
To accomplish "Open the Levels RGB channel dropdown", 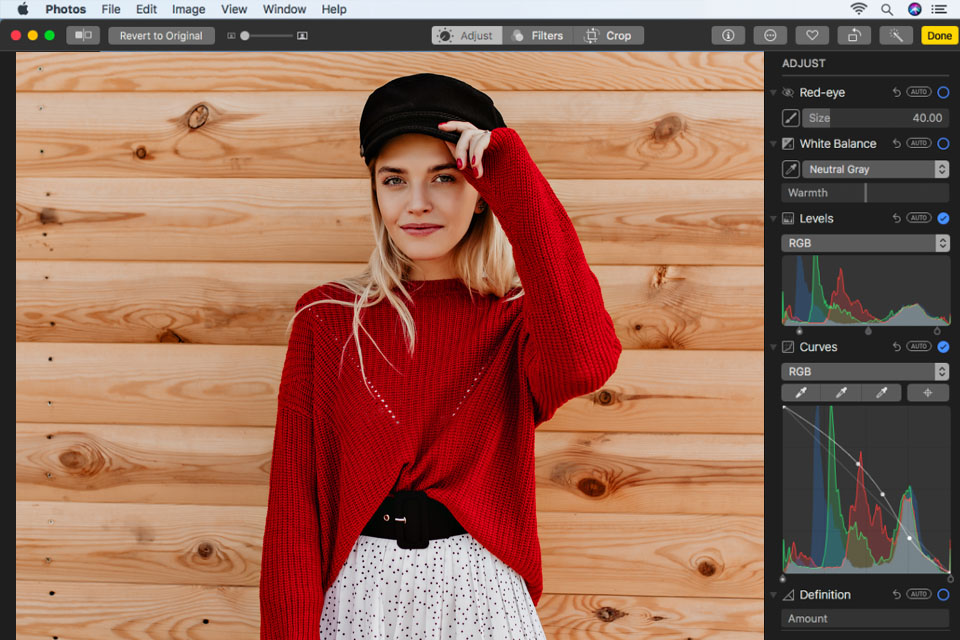I will click(x=865, y=243).
